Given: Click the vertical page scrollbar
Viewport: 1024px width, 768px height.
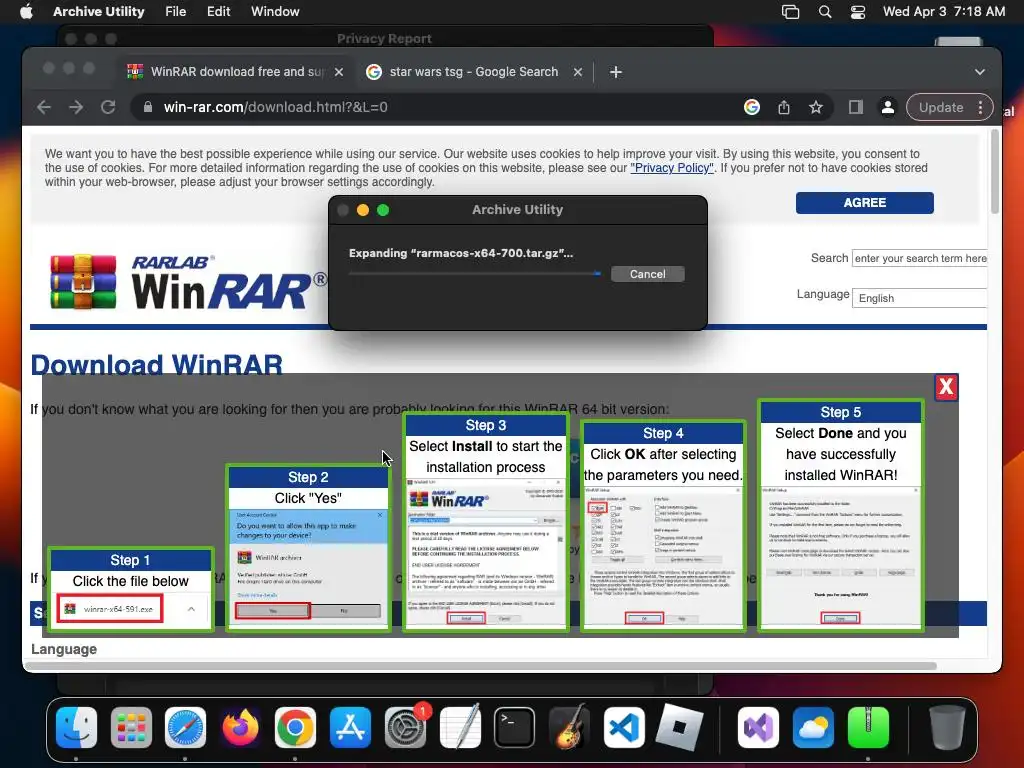Looking at the screenshot, I should 995,171.
